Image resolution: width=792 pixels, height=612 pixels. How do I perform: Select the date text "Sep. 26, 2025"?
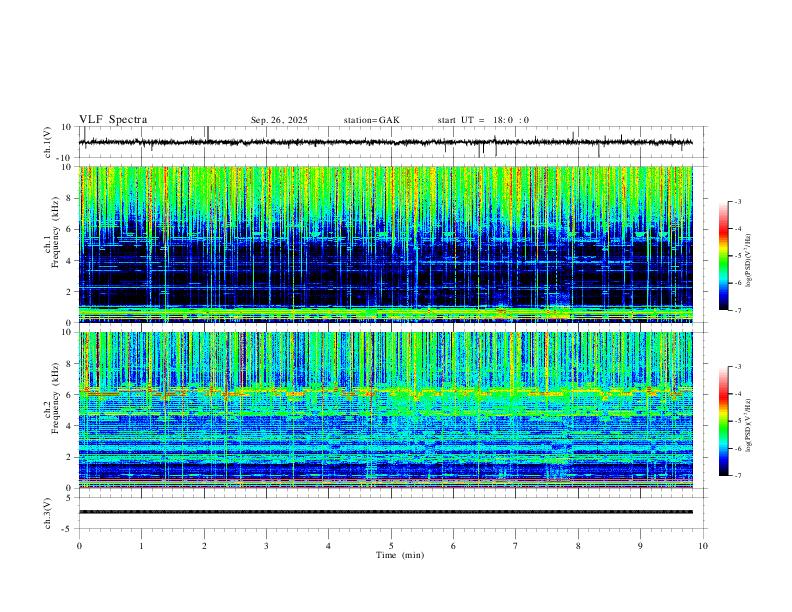pyautogui.click(x=279, y=120)
